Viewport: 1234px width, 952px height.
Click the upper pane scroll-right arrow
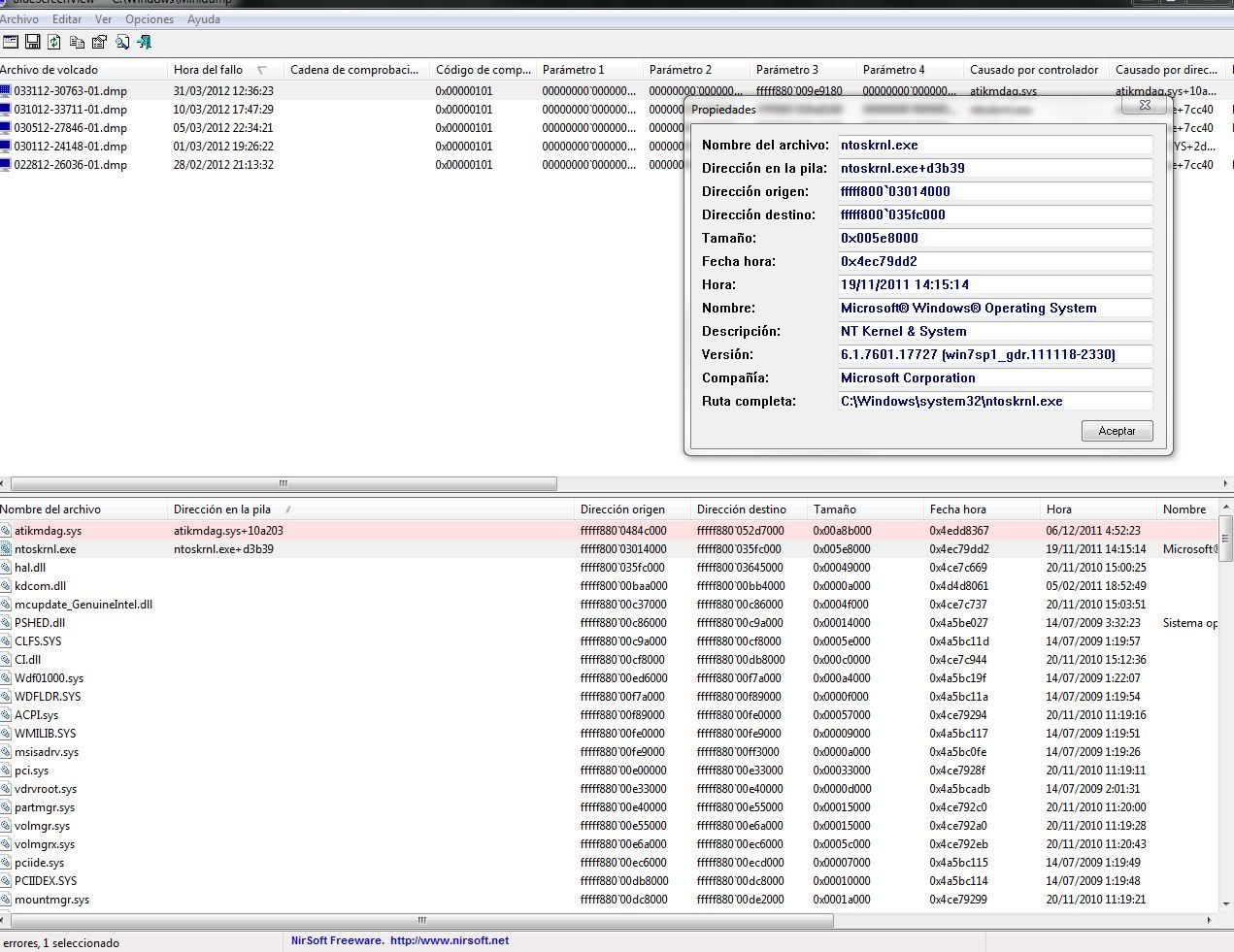[1227, 483]
